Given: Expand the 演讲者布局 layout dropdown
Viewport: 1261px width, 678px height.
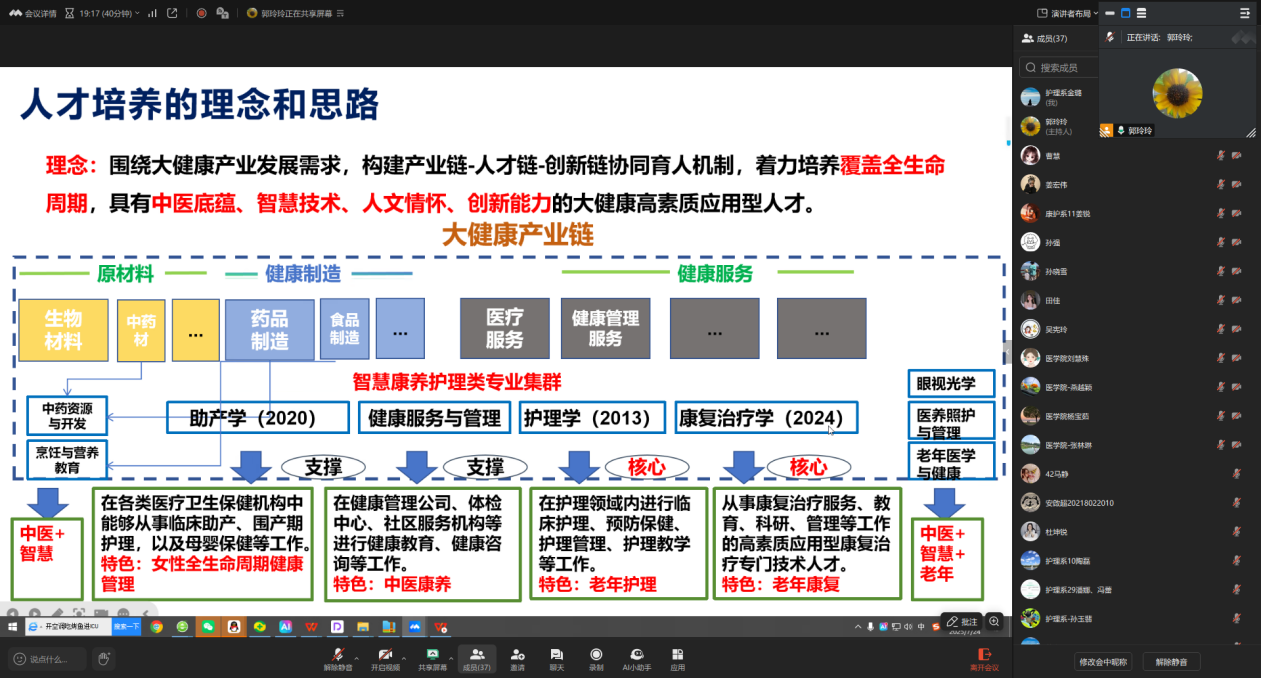Looking at the screenshot, I should click(x=1068, y=13).
